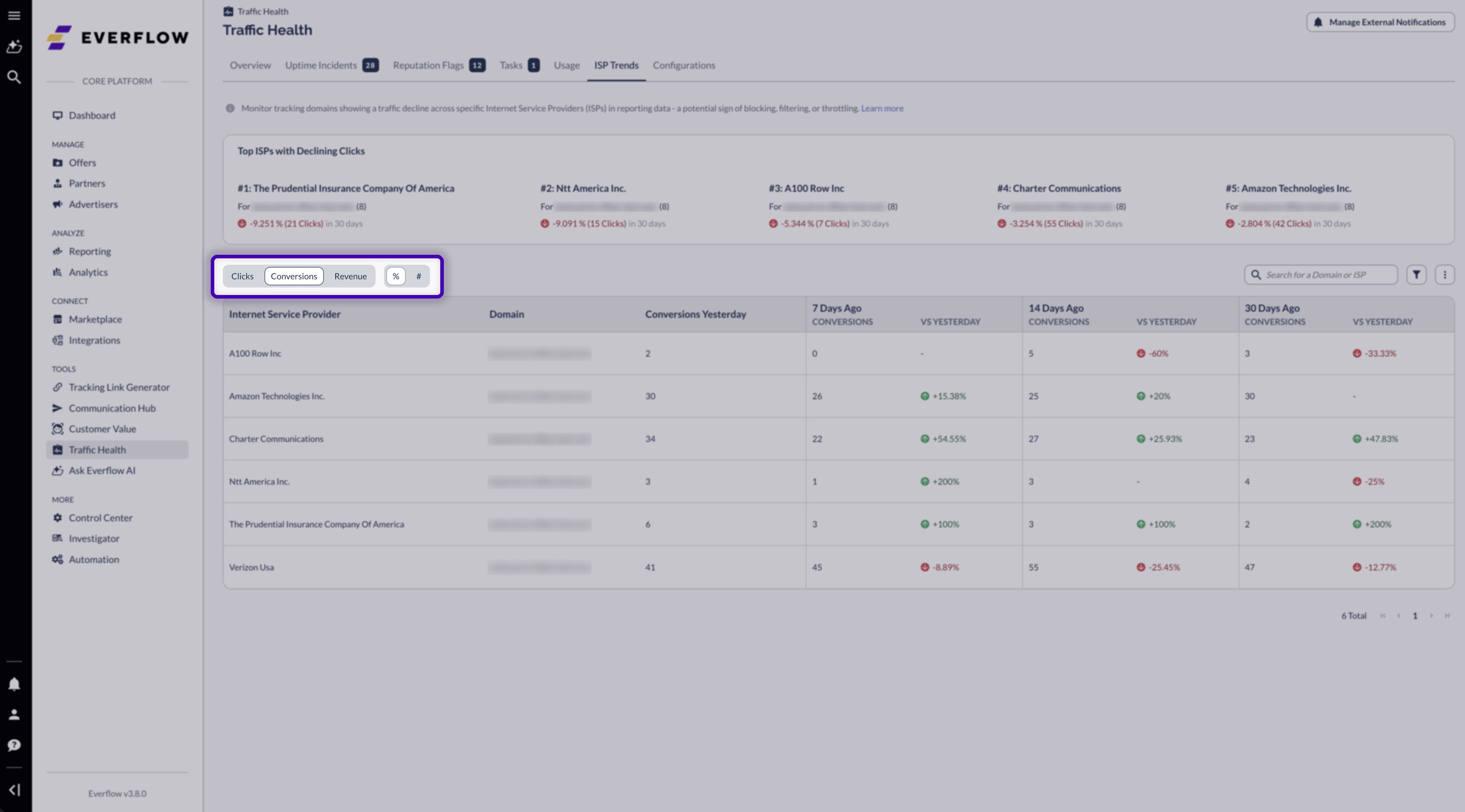
Task: Click Charter Communications in the table
Action: (x=276, y=439)
